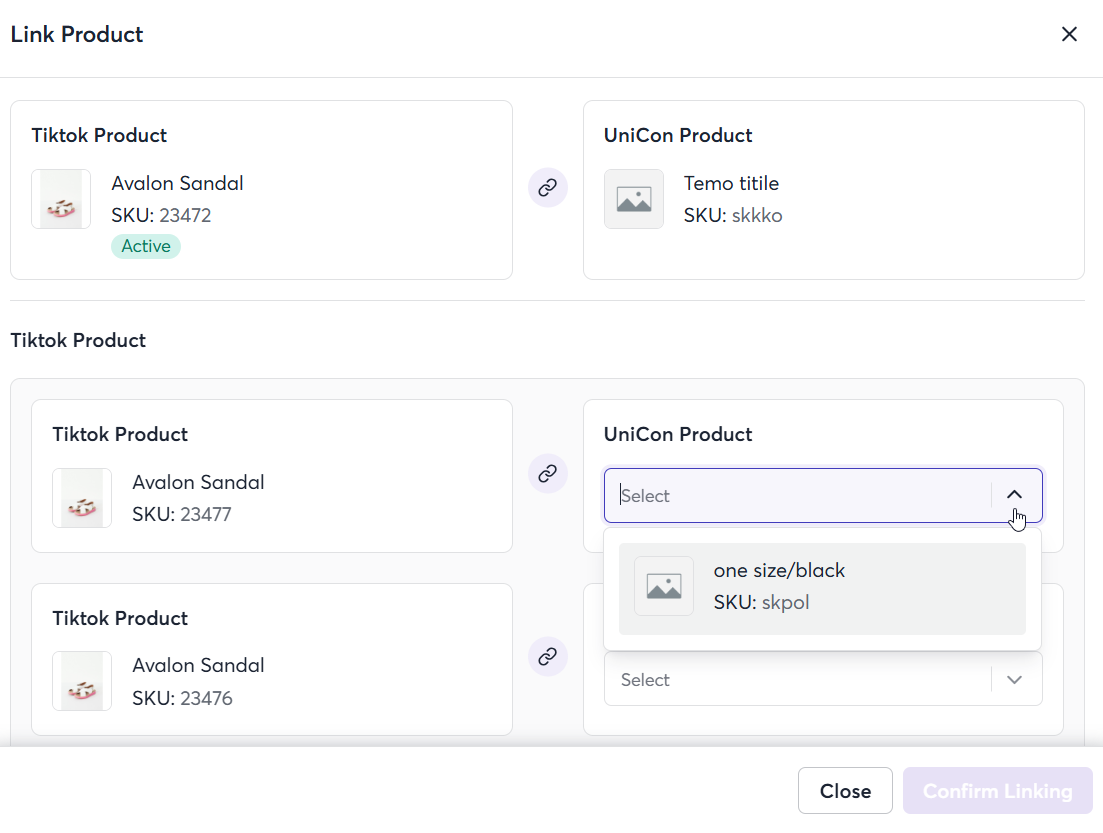Click the Confirm Linking button
The height and width of the screenshot is (833, 1103).
pyautogui.click(x=997, y=791)
